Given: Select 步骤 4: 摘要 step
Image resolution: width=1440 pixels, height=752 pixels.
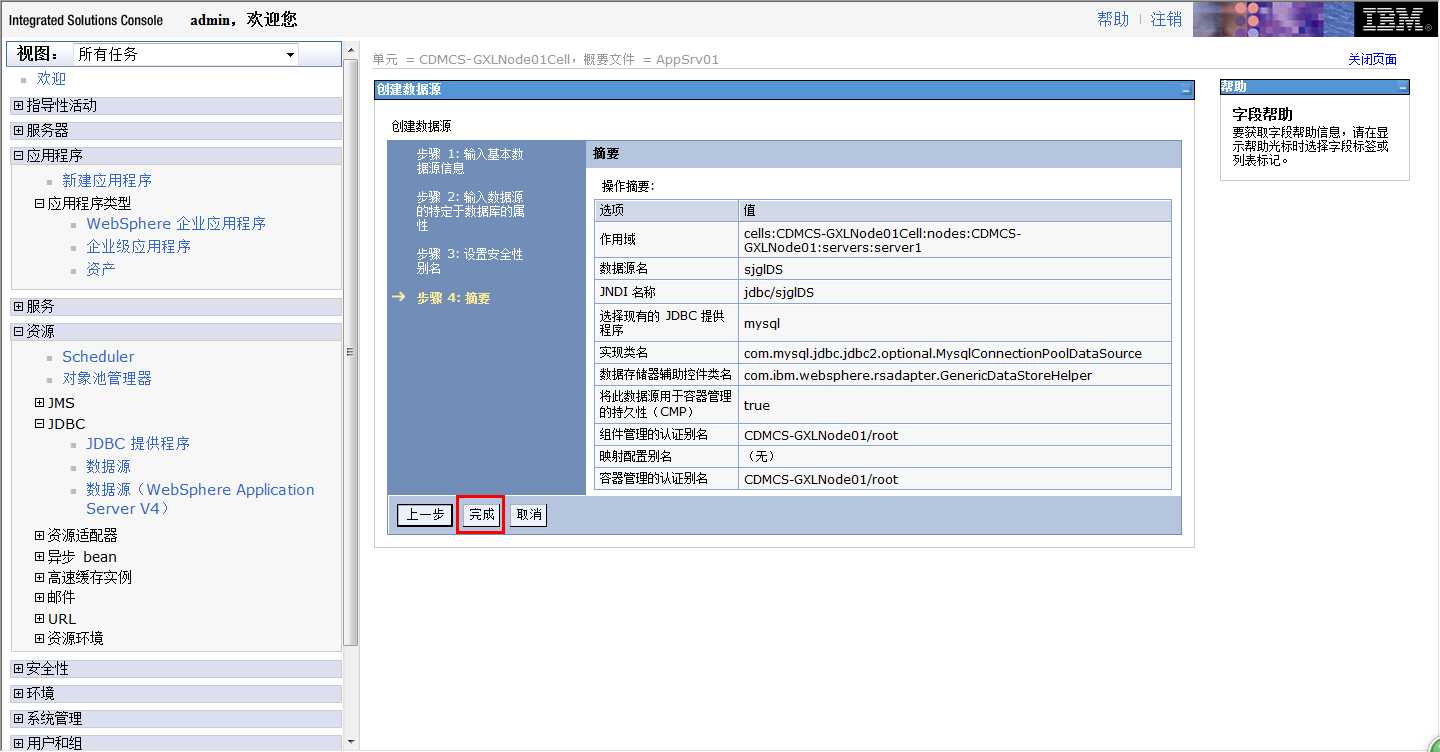Looking at the screenshot, I should (x=453, y=298).
